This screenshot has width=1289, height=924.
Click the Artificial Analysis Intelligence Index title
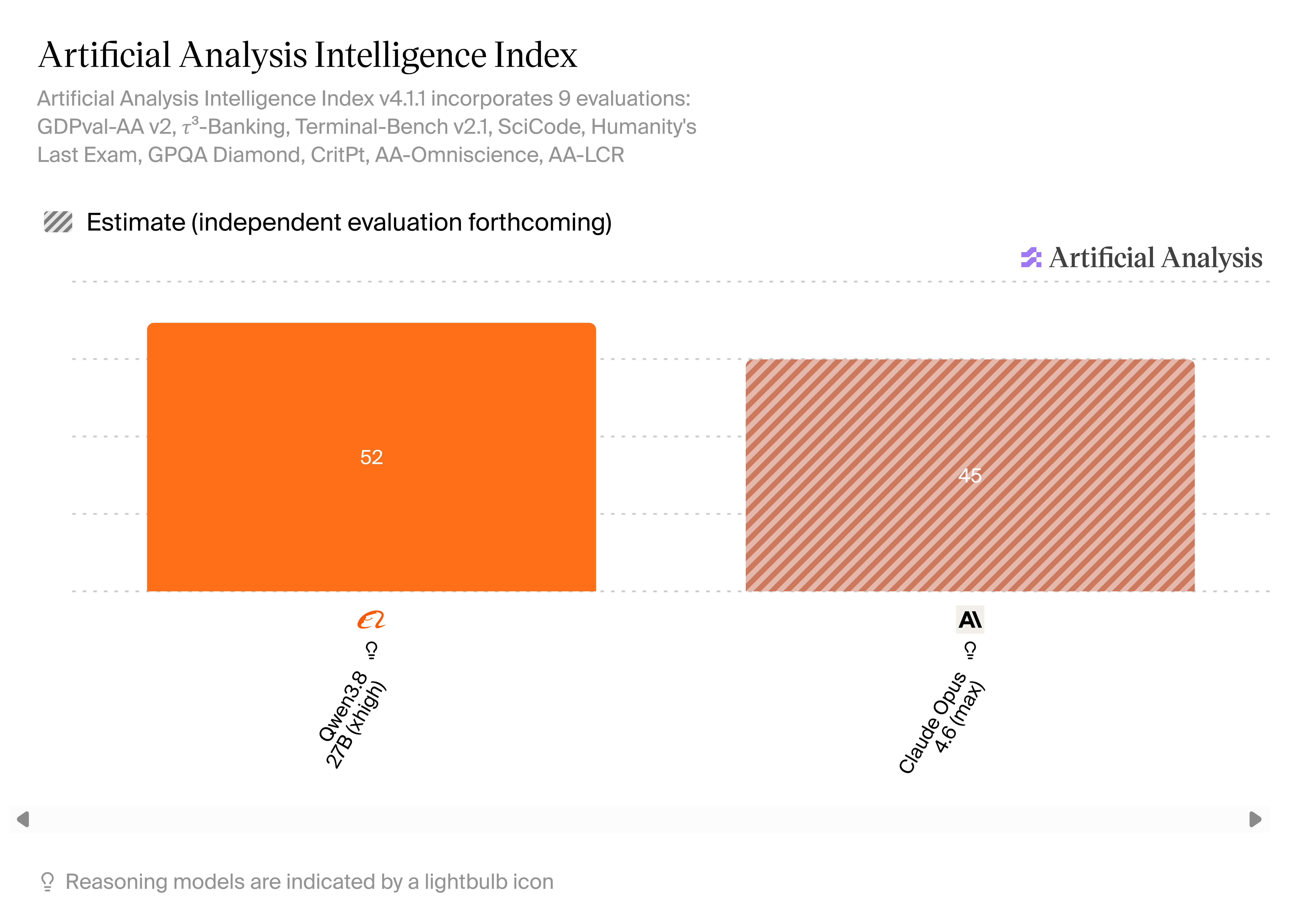click(x=307, y=55)
